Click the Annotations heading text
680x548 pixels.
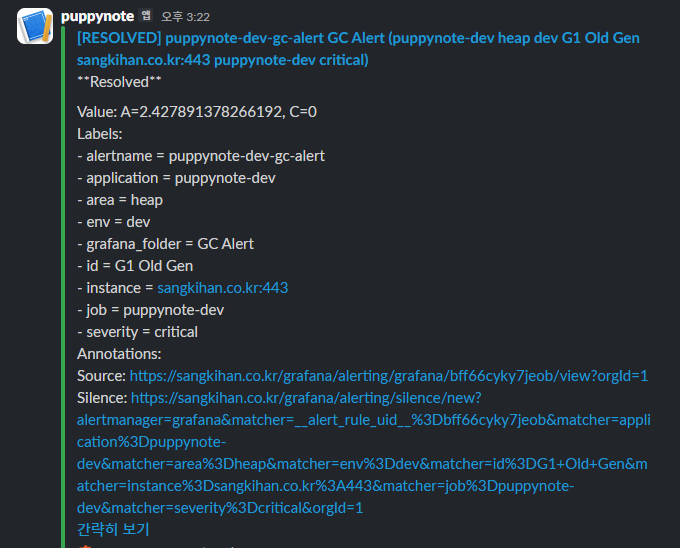(x=119, y=354)
